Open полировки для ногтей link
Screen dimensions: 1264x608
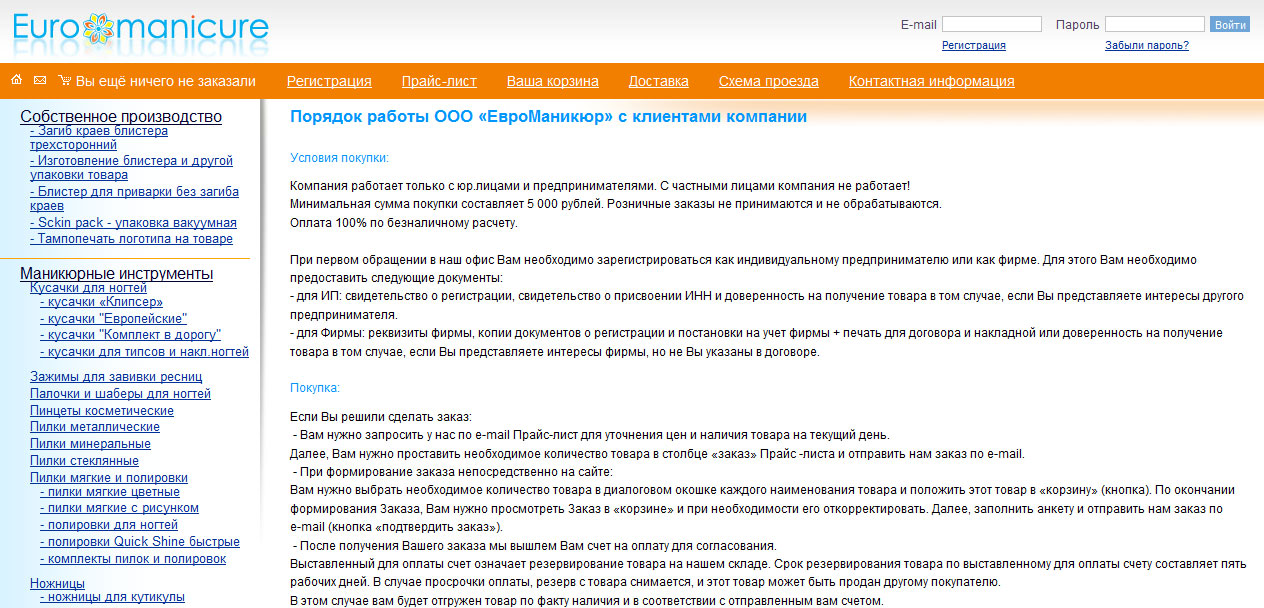(x=109, y=524)
